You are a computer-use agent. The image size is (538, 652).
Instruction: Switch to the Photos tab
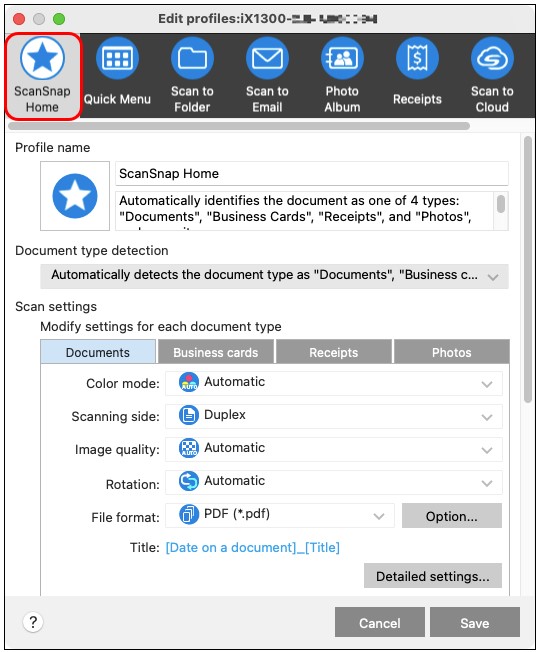(x=452, y=352)
